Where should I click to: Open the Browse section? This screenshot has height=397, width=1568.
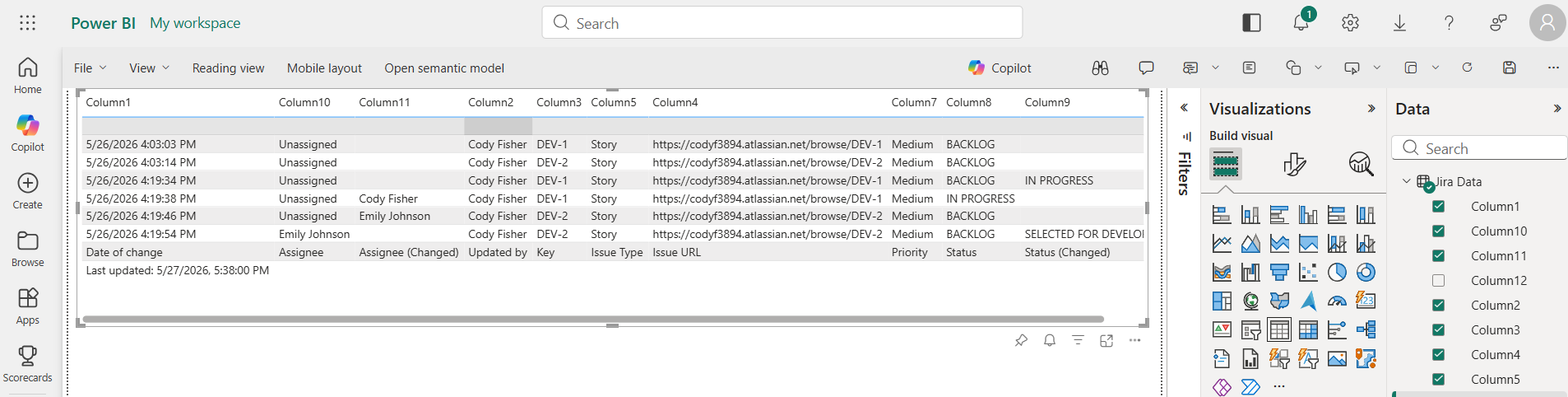point(27,249)
